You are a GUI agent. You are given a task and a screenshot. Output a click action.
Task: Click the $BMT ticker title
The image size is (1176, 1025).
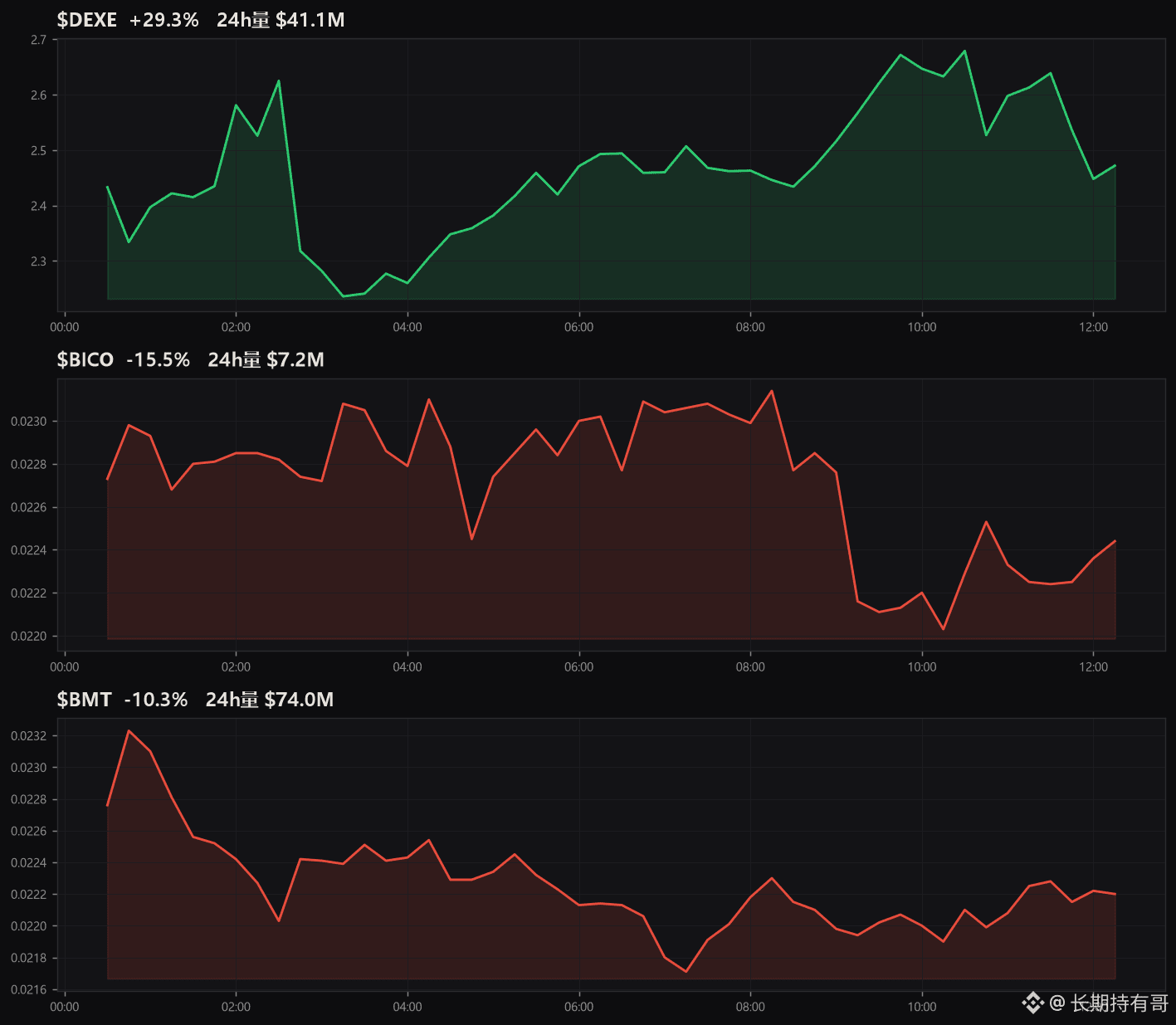[84, 700]
